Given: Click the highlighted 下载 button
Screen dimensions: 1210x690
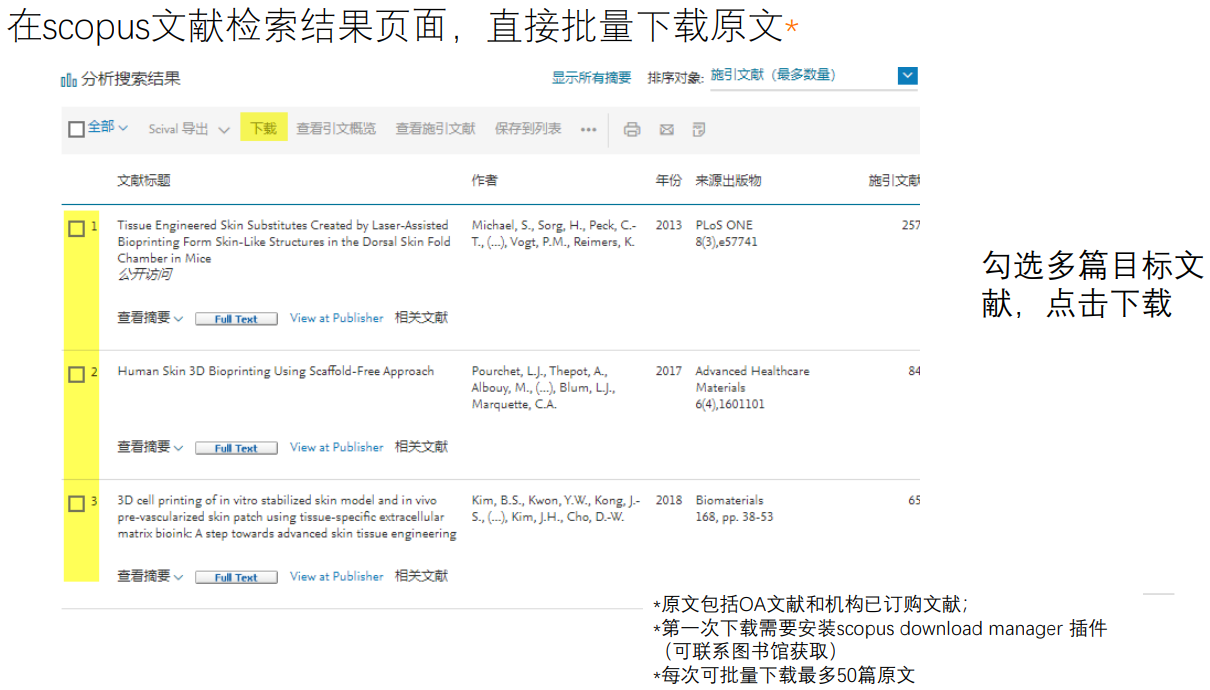Looking at the screenshot, I should point(263,128).
